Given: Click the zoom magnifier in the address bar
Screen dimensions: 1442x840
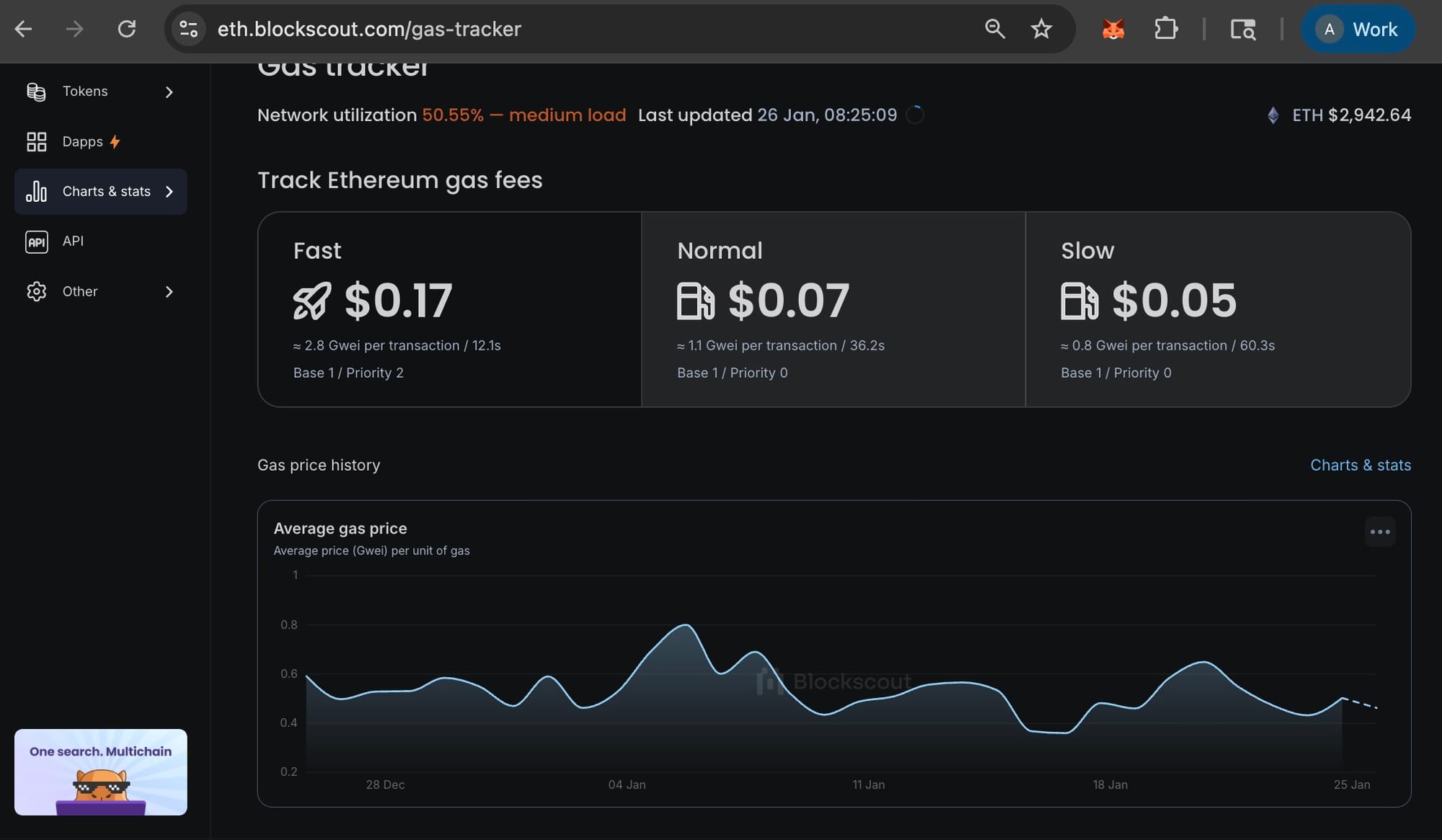Looking at the screenshot, I should [x=994, y=29].
